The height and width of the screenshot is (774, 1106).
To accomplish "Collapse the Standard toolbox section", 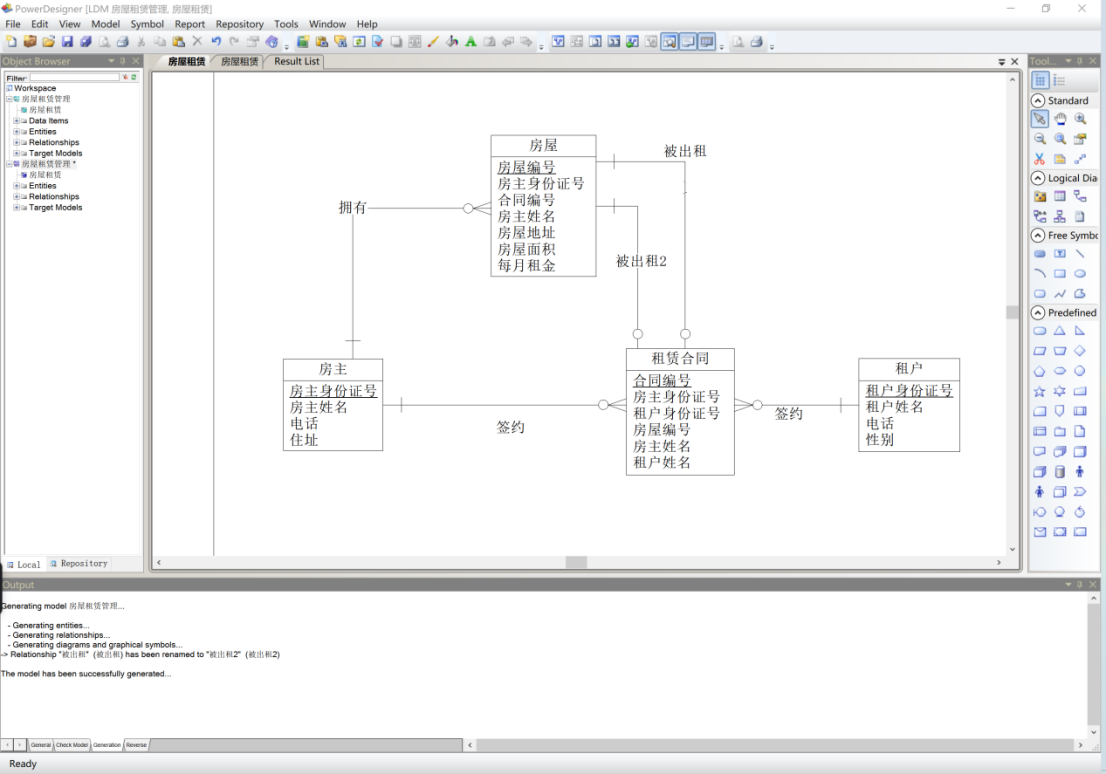I will (1038, 100).
